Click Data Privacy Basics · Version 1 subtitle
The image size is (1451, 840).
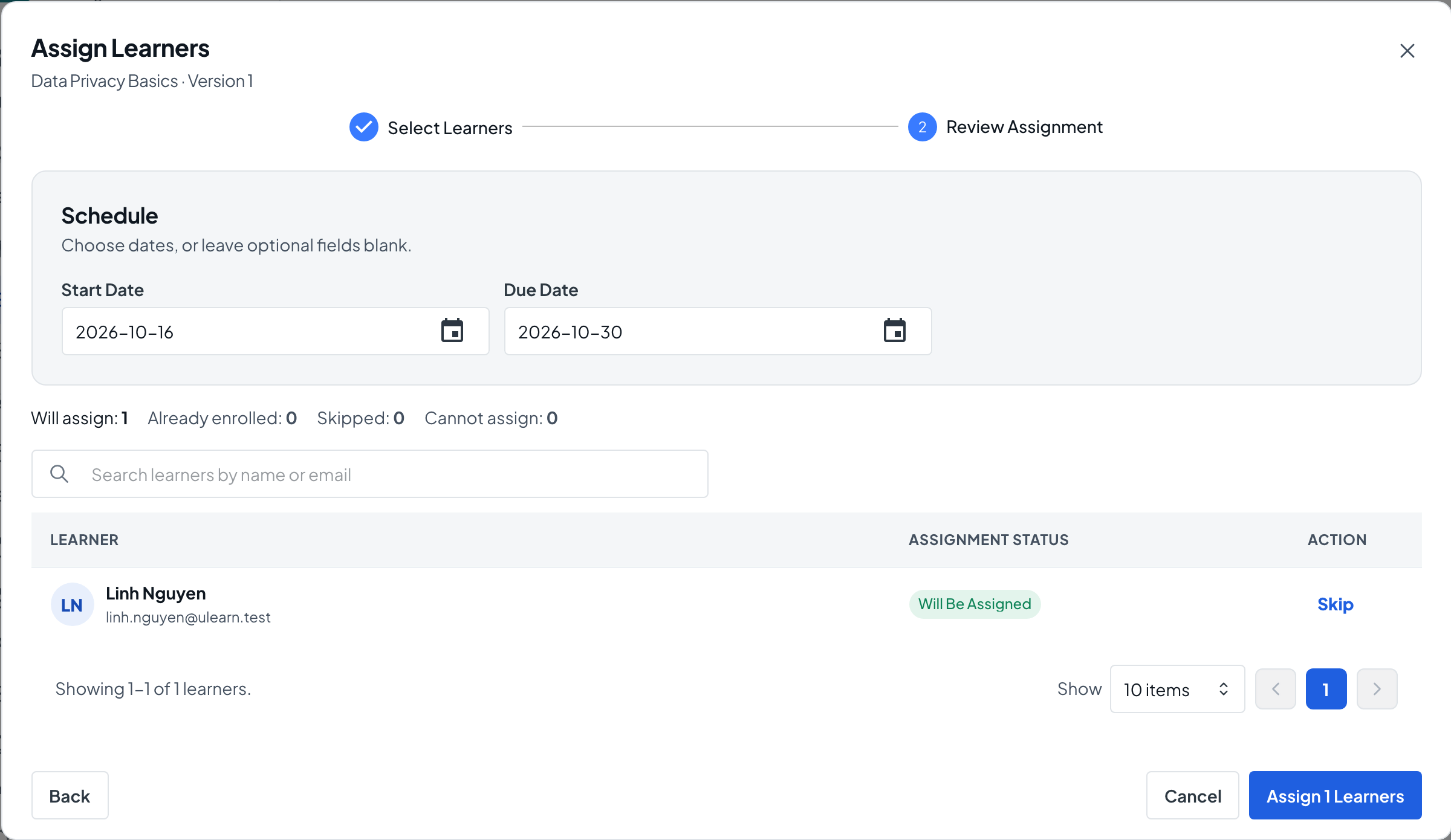[142, 81]
